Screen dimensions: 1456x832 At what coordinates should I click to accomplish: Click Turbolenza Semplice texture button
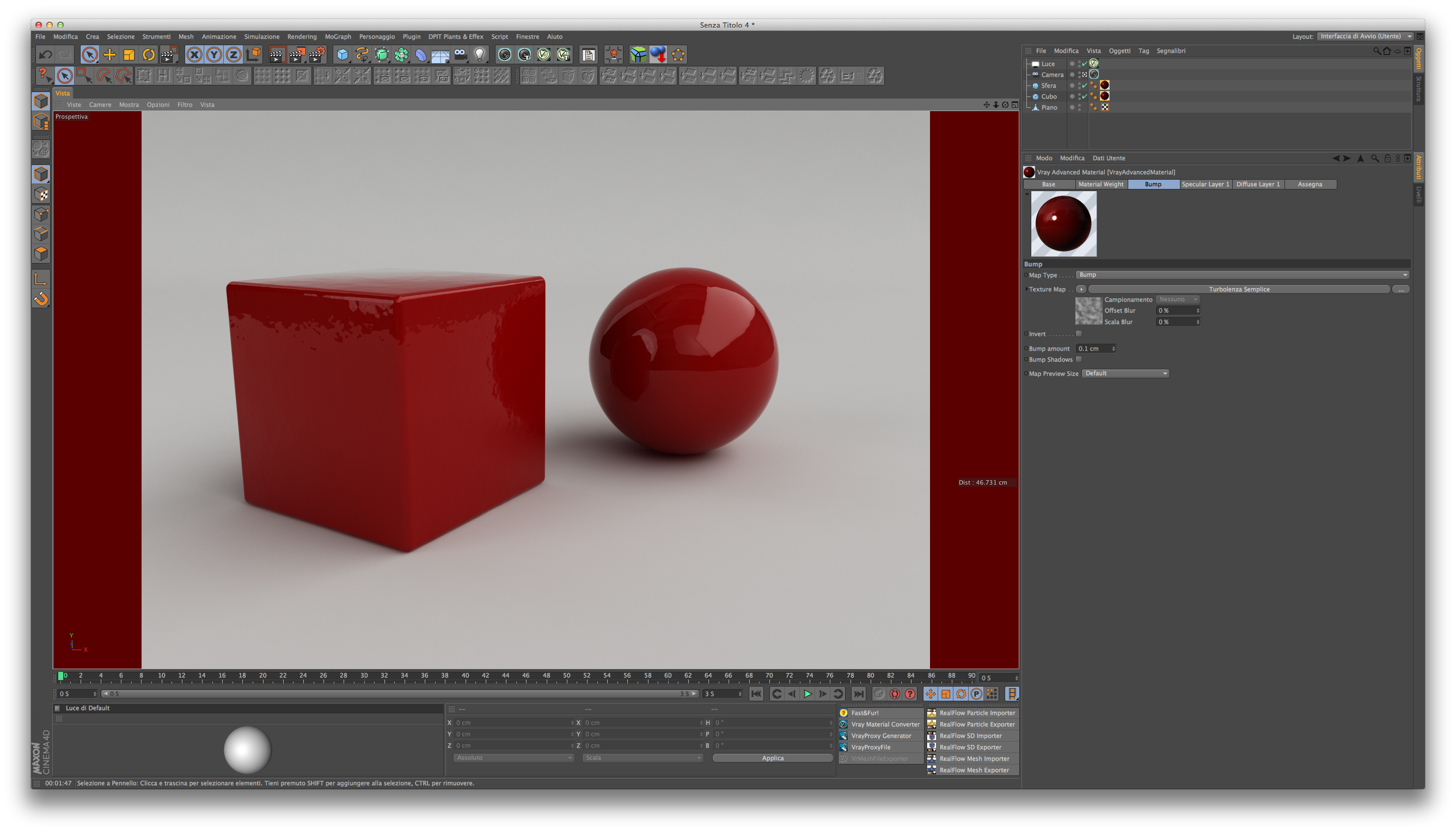tap(1238, 289)
